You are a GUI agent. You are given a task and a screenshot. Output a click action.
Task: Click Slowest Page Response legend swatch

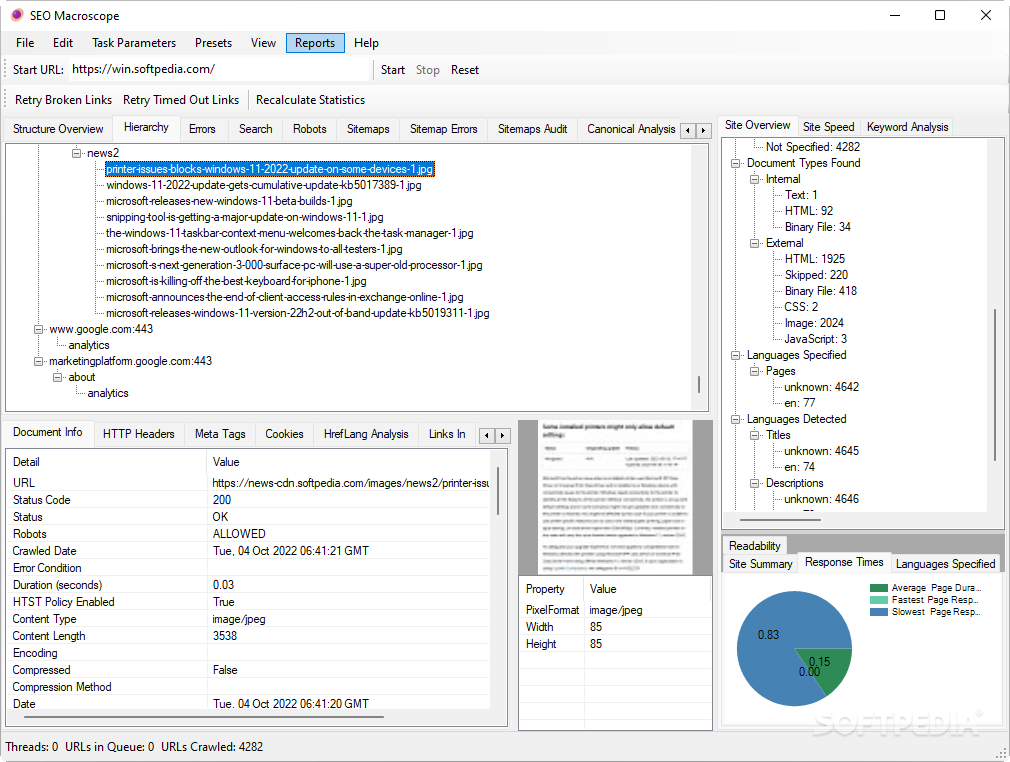tap(879, 612)
